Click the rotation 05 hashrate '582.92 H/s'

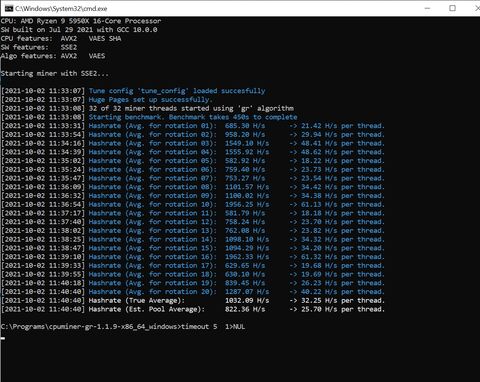click(245, 161)
